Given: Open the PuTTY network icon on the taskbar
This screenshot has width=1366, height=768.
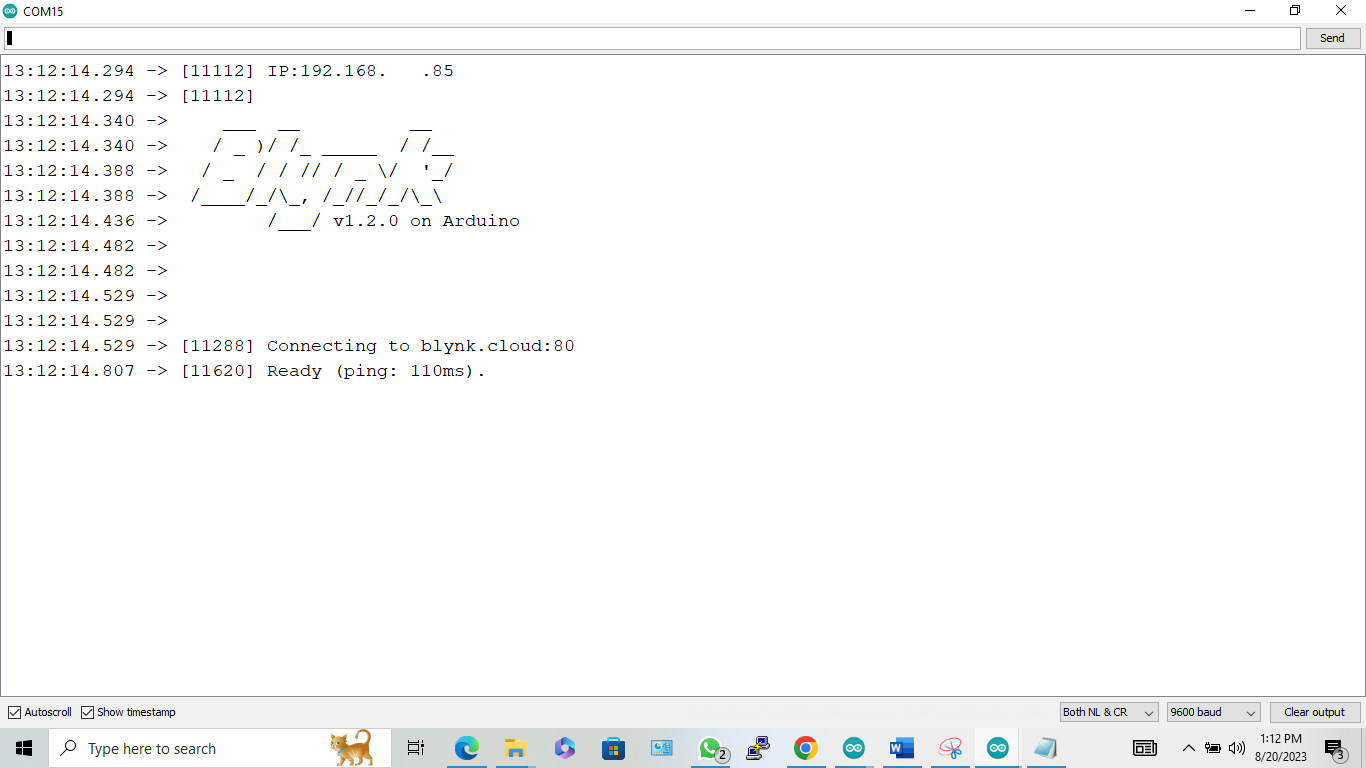Looking at the screenshot, I should tap(758, 748).
